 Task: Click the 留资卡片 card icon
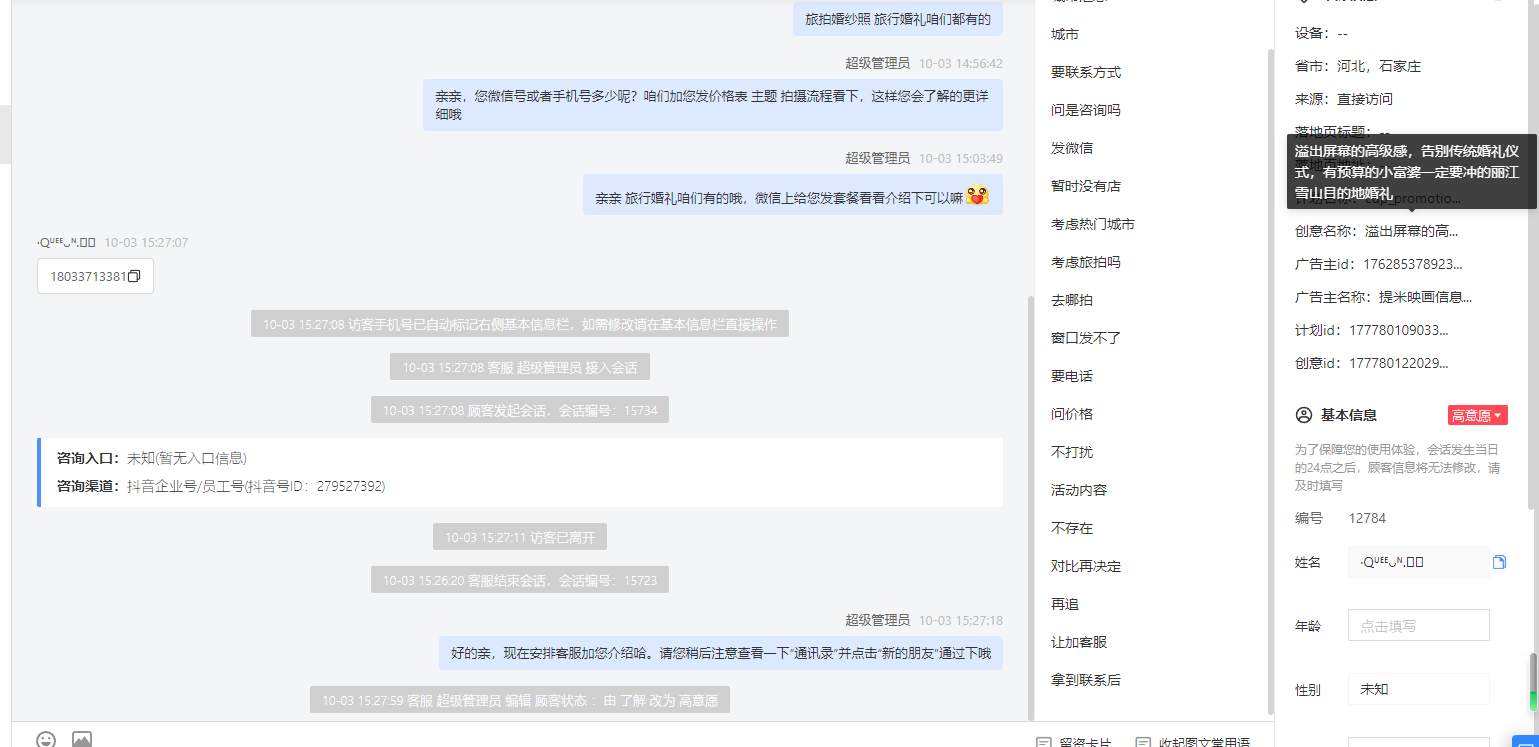pyautogui.click(x=1044, y=743)
